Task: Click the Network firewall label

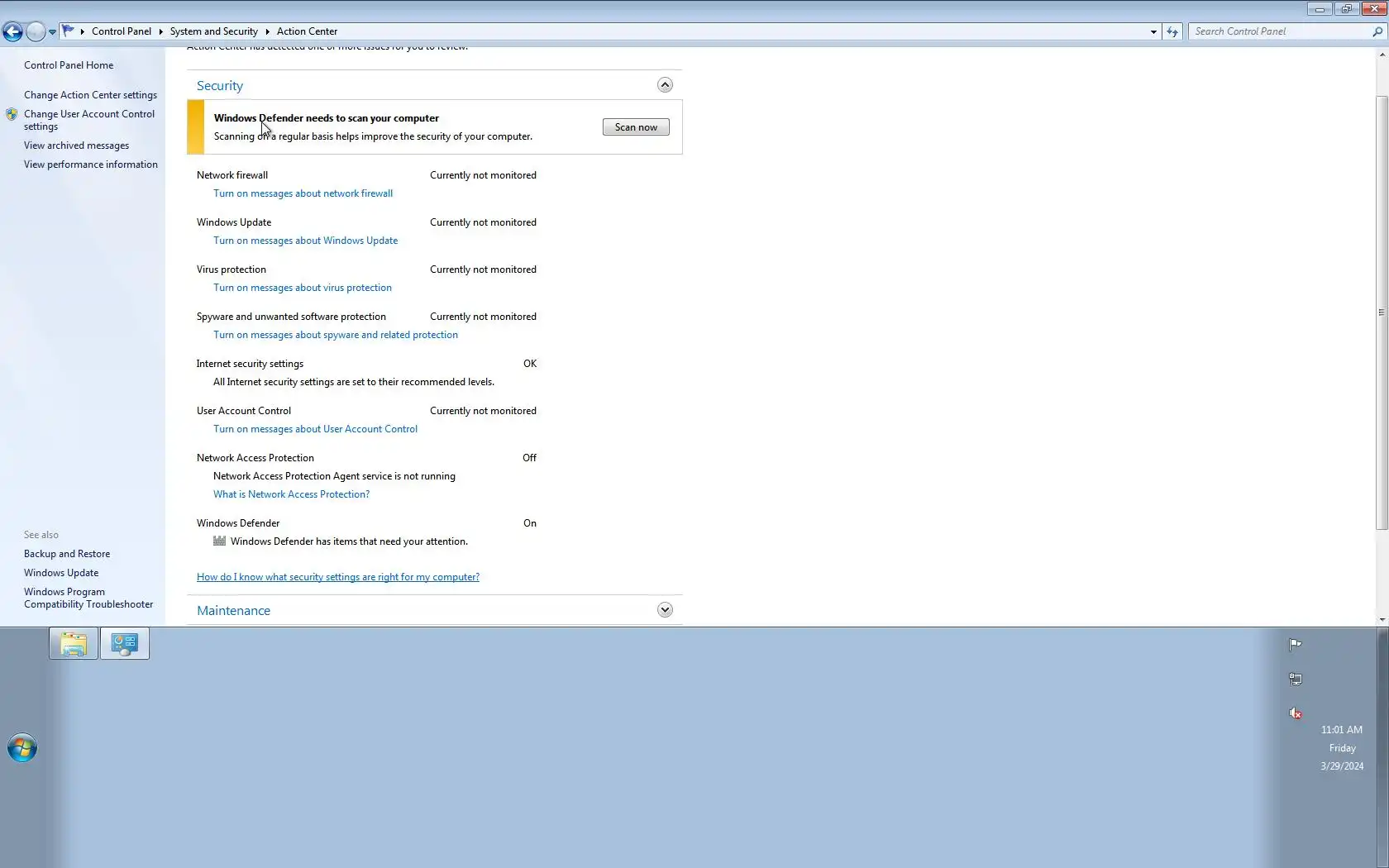Action: 232,175
